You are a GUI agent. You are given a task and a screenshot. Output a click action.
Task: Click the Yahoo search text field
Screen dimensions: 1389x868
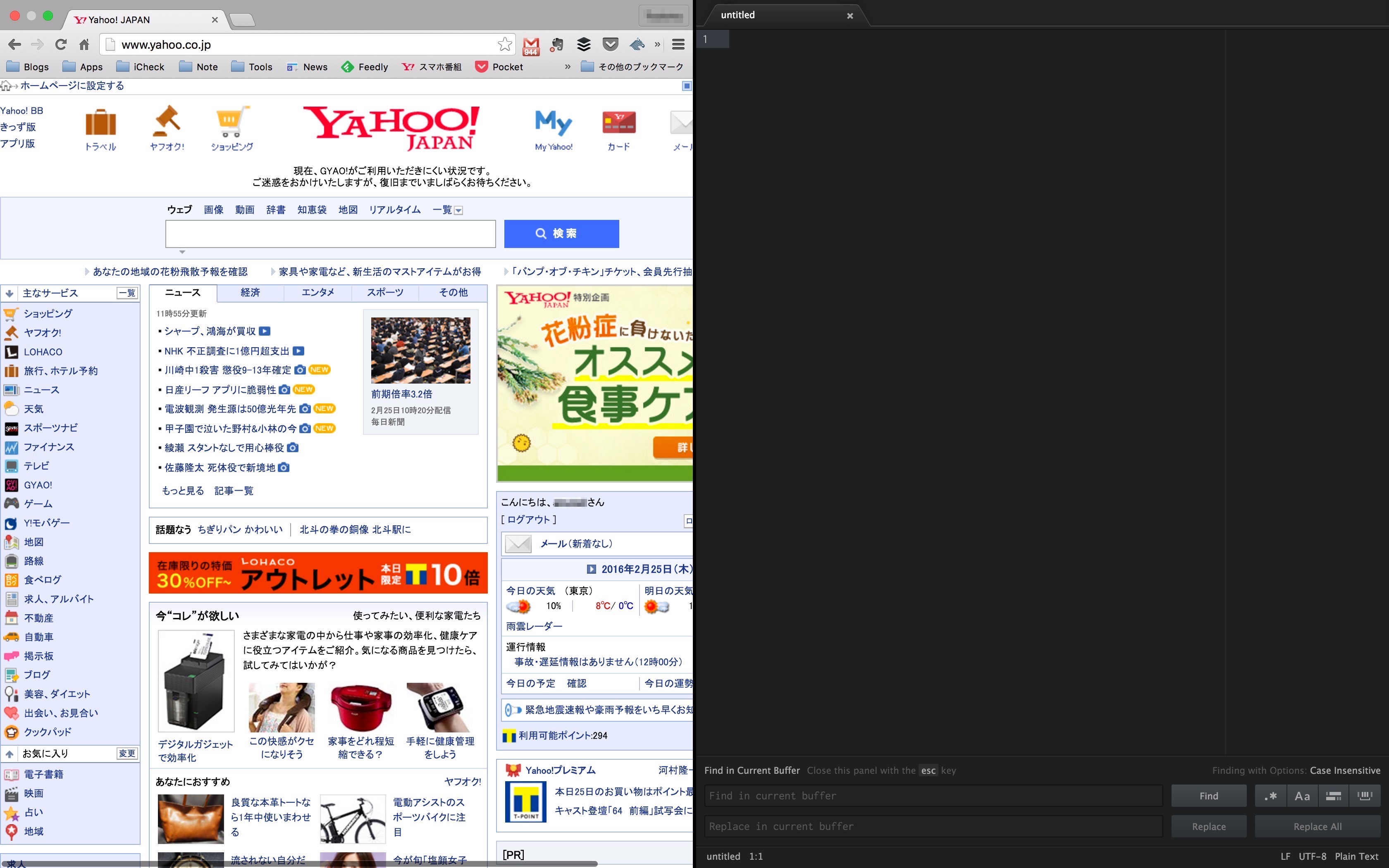pyautogui.click(x=331, y=234)
